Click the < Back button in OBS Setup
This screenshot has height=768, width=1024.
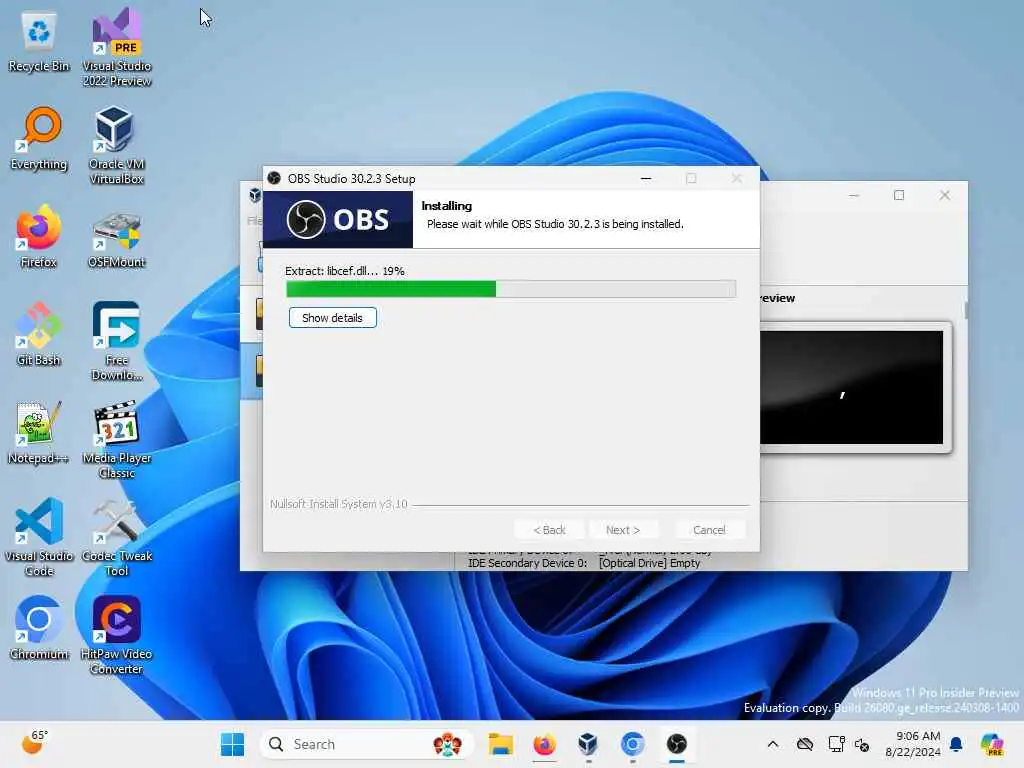549,530
